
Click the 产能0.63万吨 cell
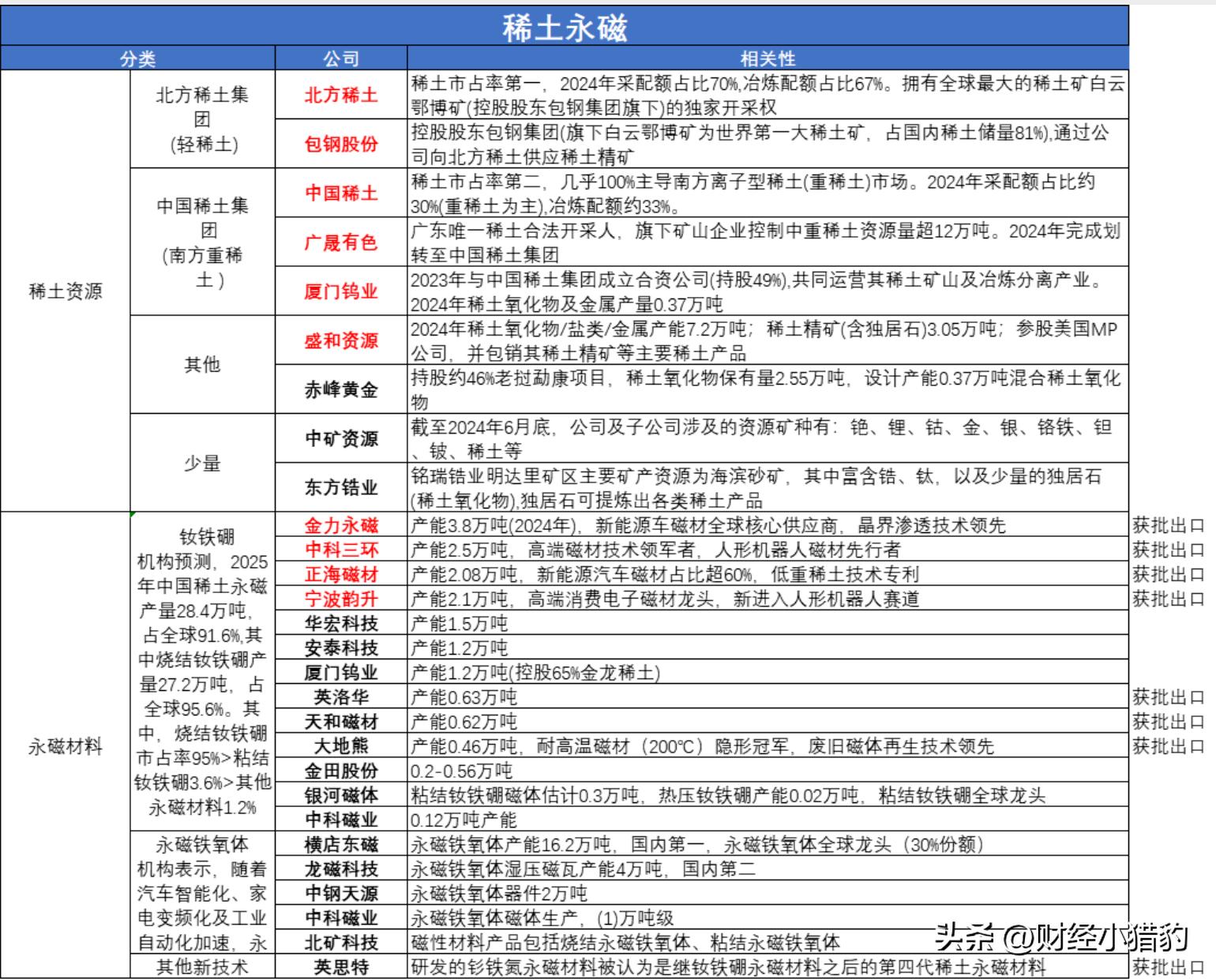pos(768,697)
